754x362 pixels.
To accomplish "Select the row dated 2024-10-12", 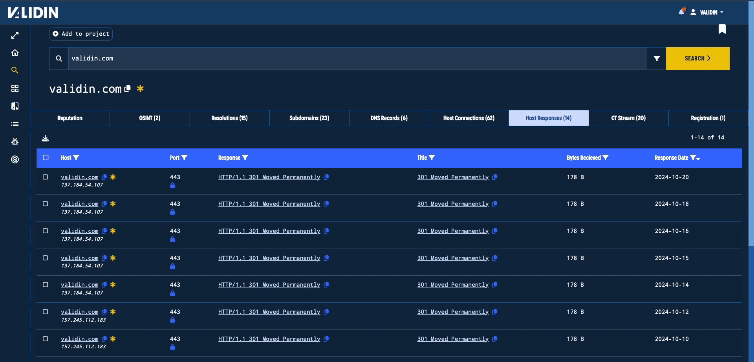I will click(46, 312).
